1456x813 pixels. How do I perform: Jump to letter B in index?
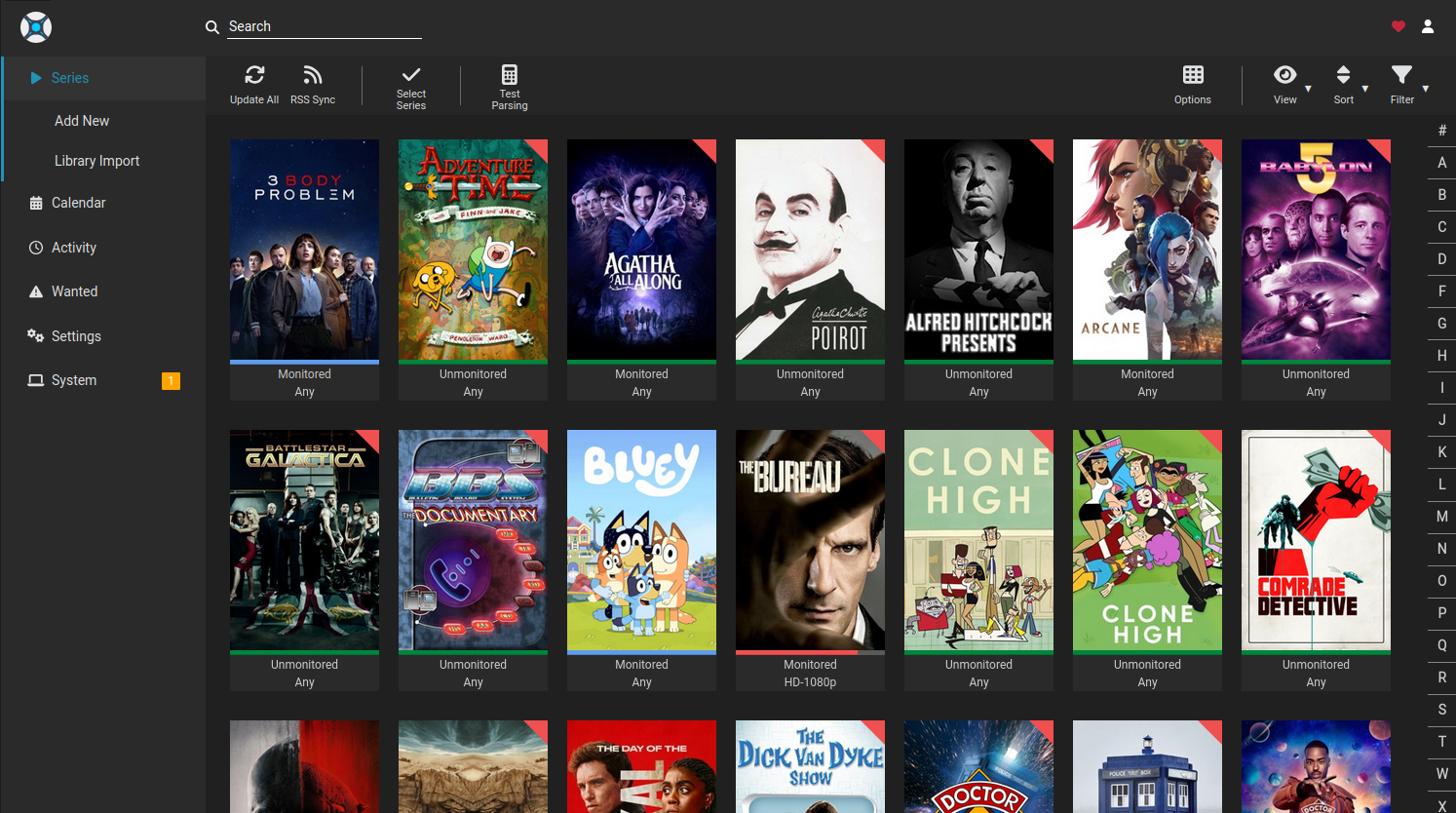pyautogui.click(x=1442, y=195)
